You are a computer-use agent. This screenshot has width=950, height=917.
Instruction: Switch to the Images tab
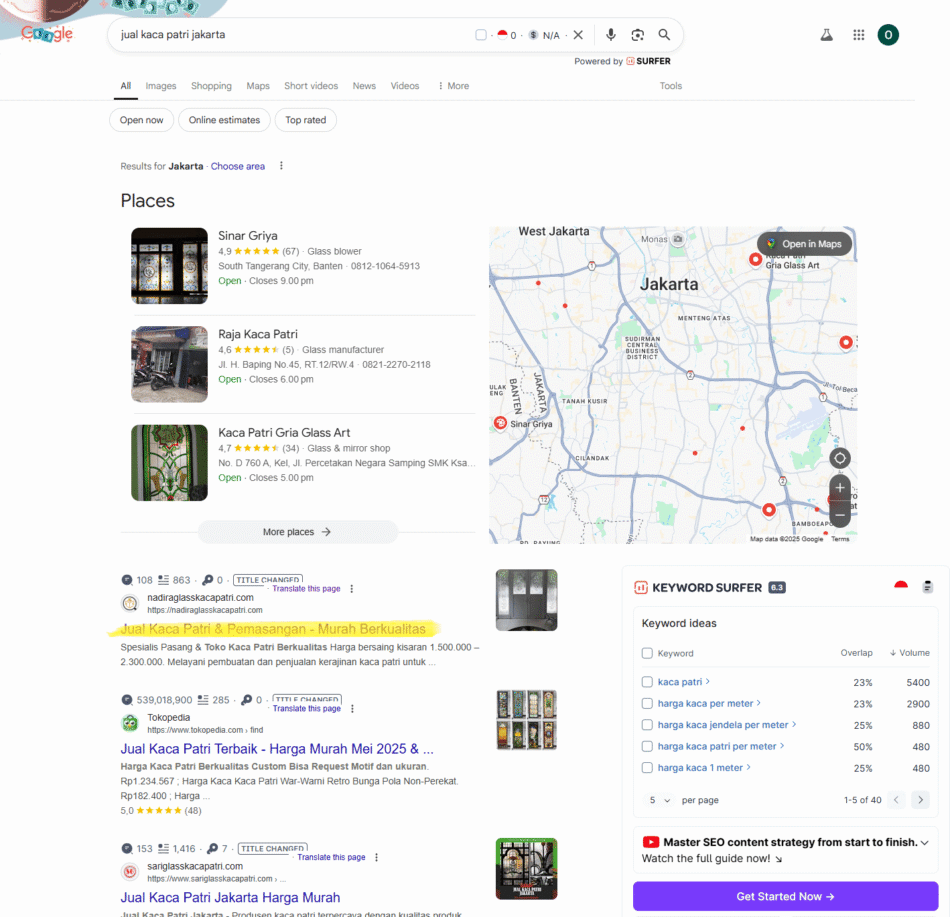click(x=160, y=86)
